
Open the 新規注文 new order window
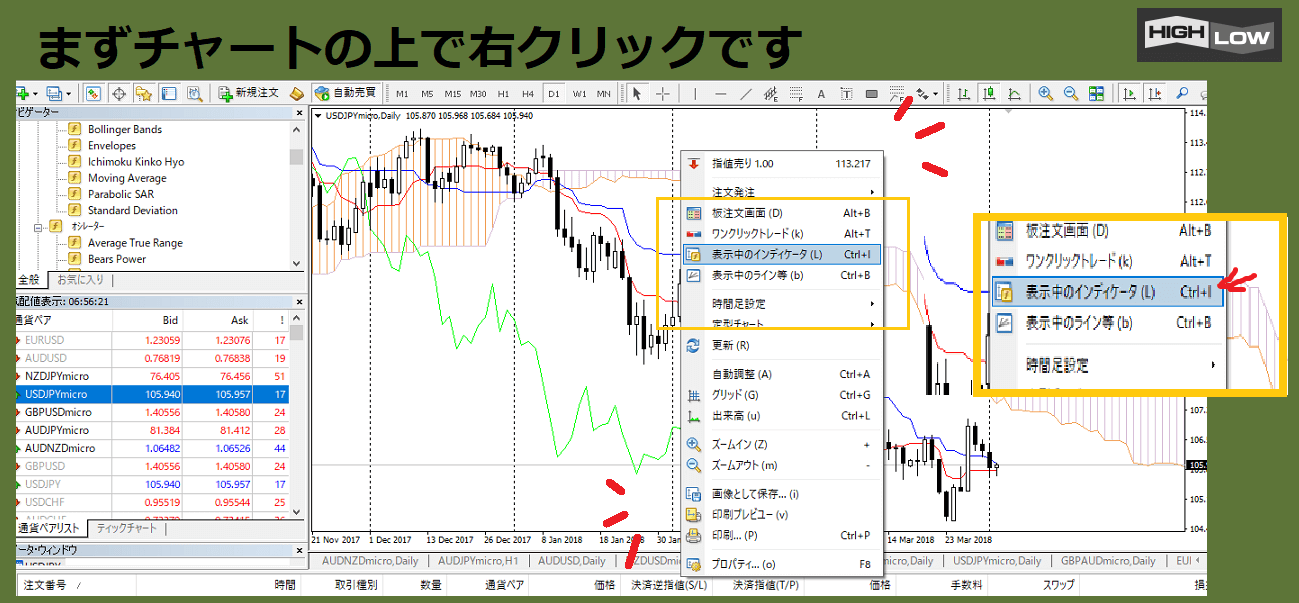point(249,94)
